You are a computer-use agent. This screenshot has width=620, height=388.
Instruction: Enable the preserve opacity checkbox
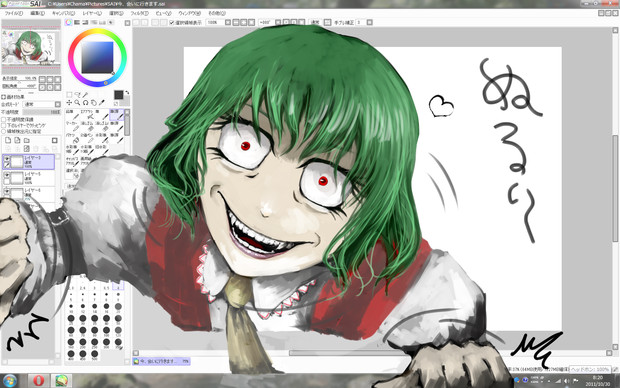(4, 119)
